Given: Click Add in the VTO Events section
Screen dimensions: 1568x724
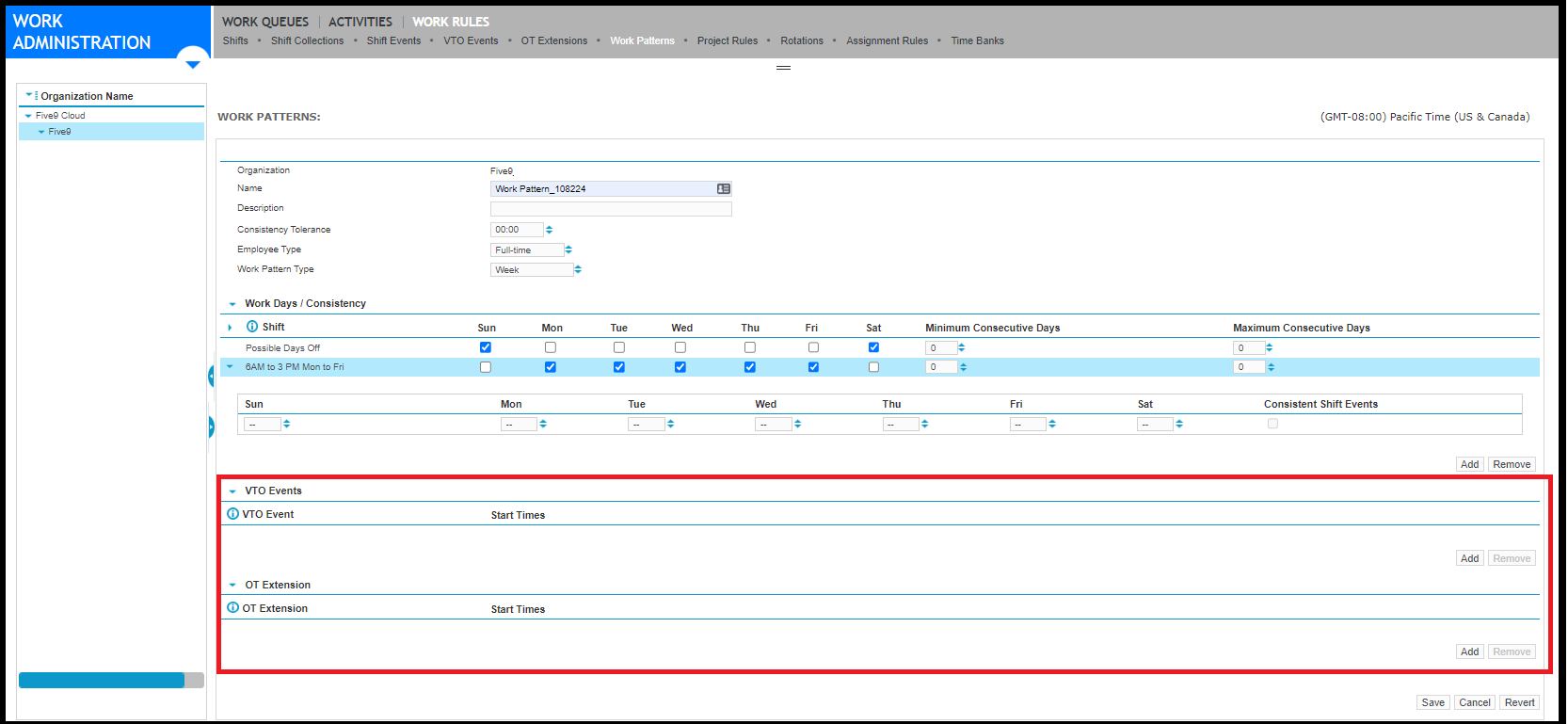Looking at the screenshot, I should click(x=1469, y=558).
